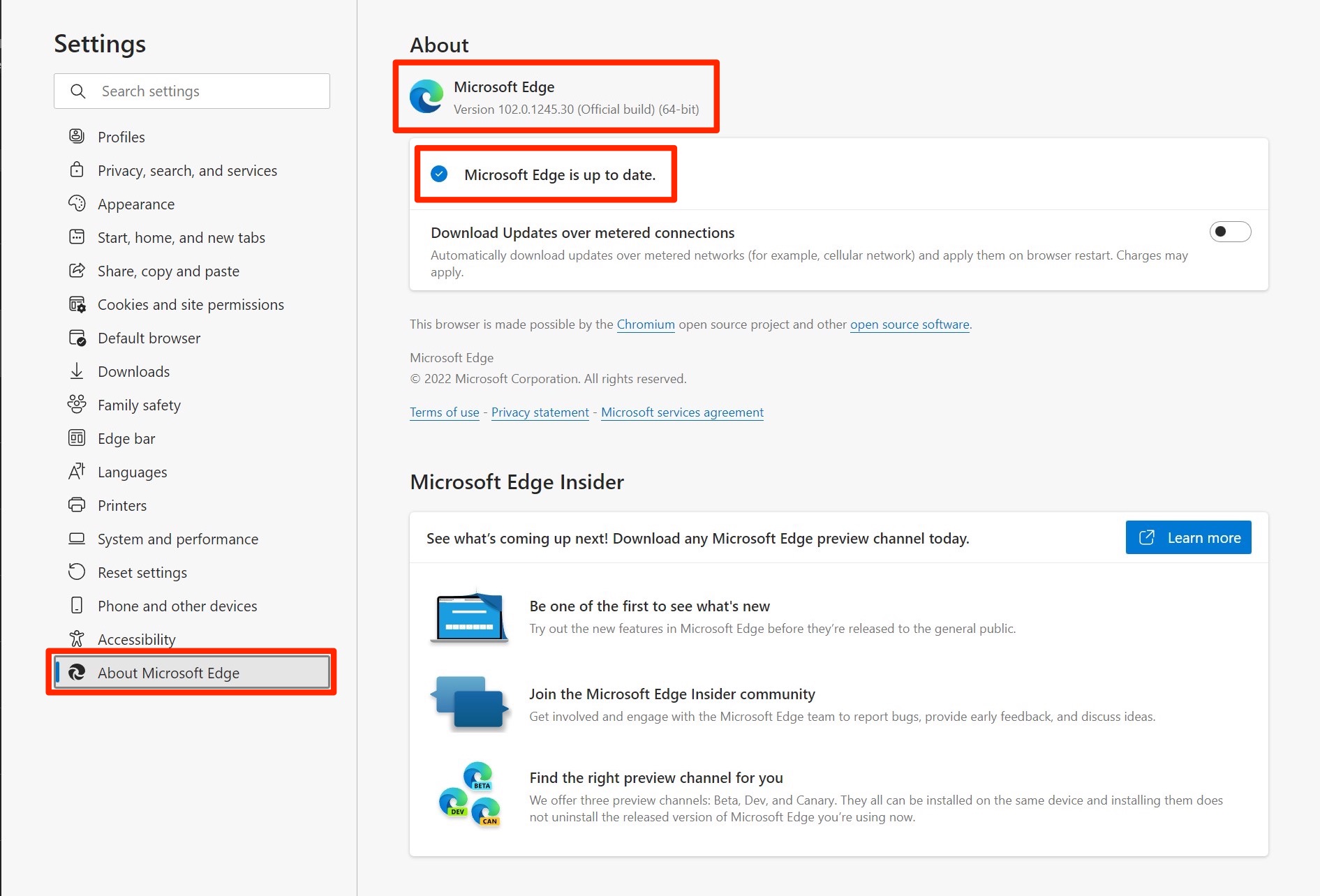This screenshot has height=896, width=1320.
Task: Click the Accessibility figure icon
Action: 77,639
